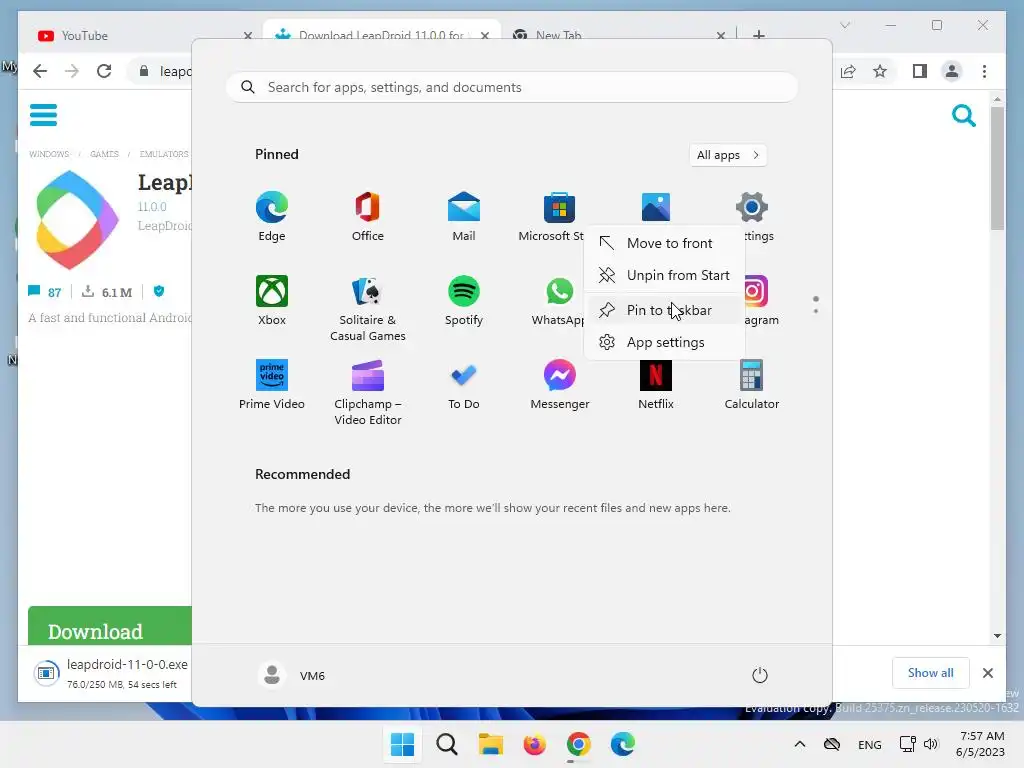Image resolution: width=1024 pixels, height=768 pixels.
Task: Open Chrome tab search dropdown
Action: coord(845,25)
